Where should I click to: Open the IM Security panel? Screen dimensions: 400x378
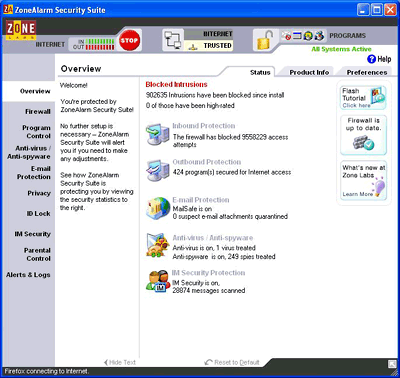pyautogui.click(x=32, y=234)
